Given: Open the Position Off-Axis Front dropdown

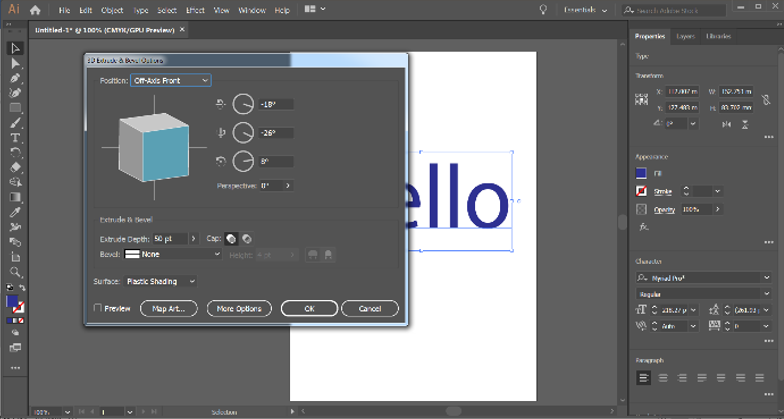Looking at the screenshot, I should 170,80.
